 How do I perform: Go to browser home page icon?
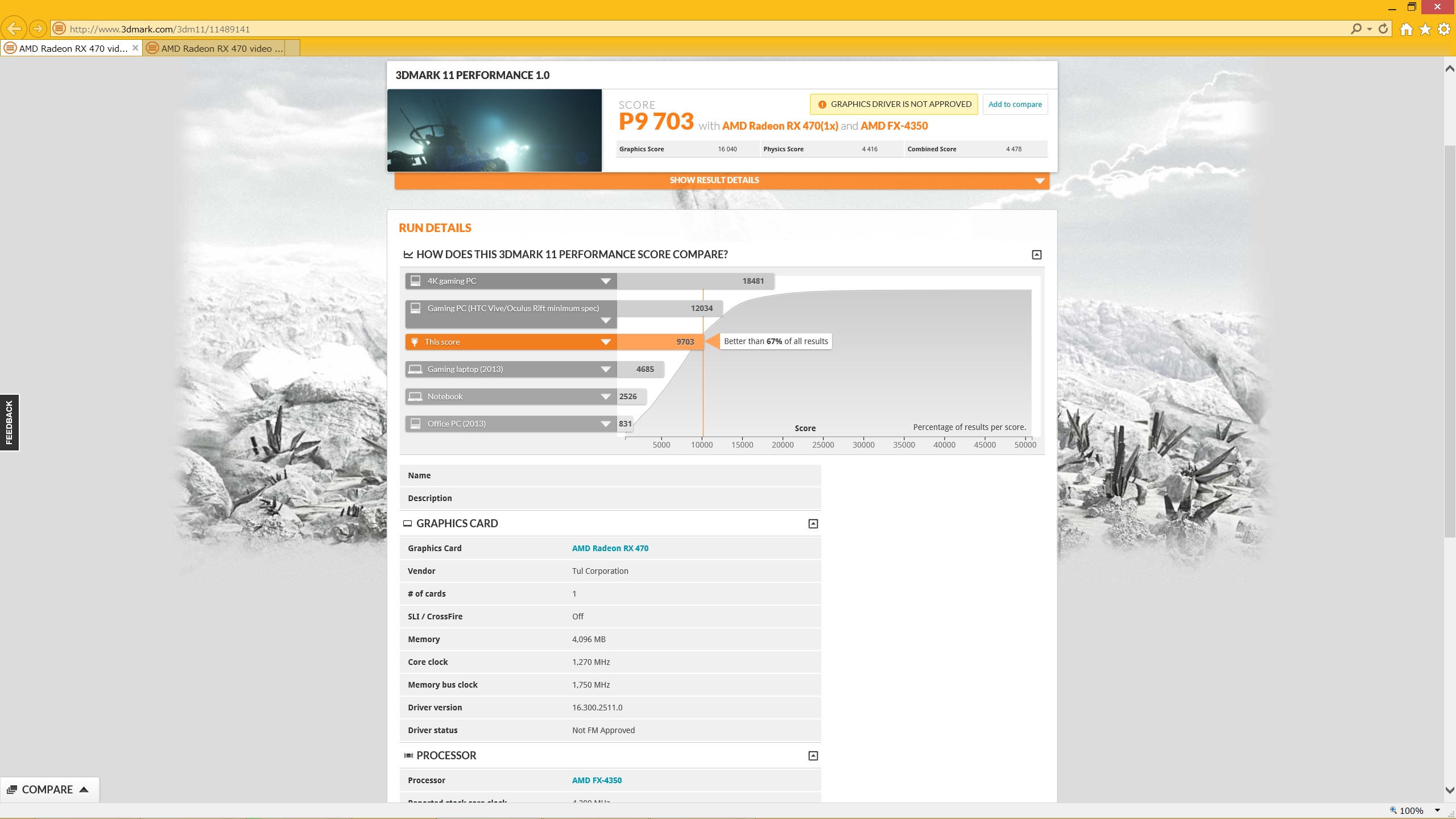tap(1406, 29)
